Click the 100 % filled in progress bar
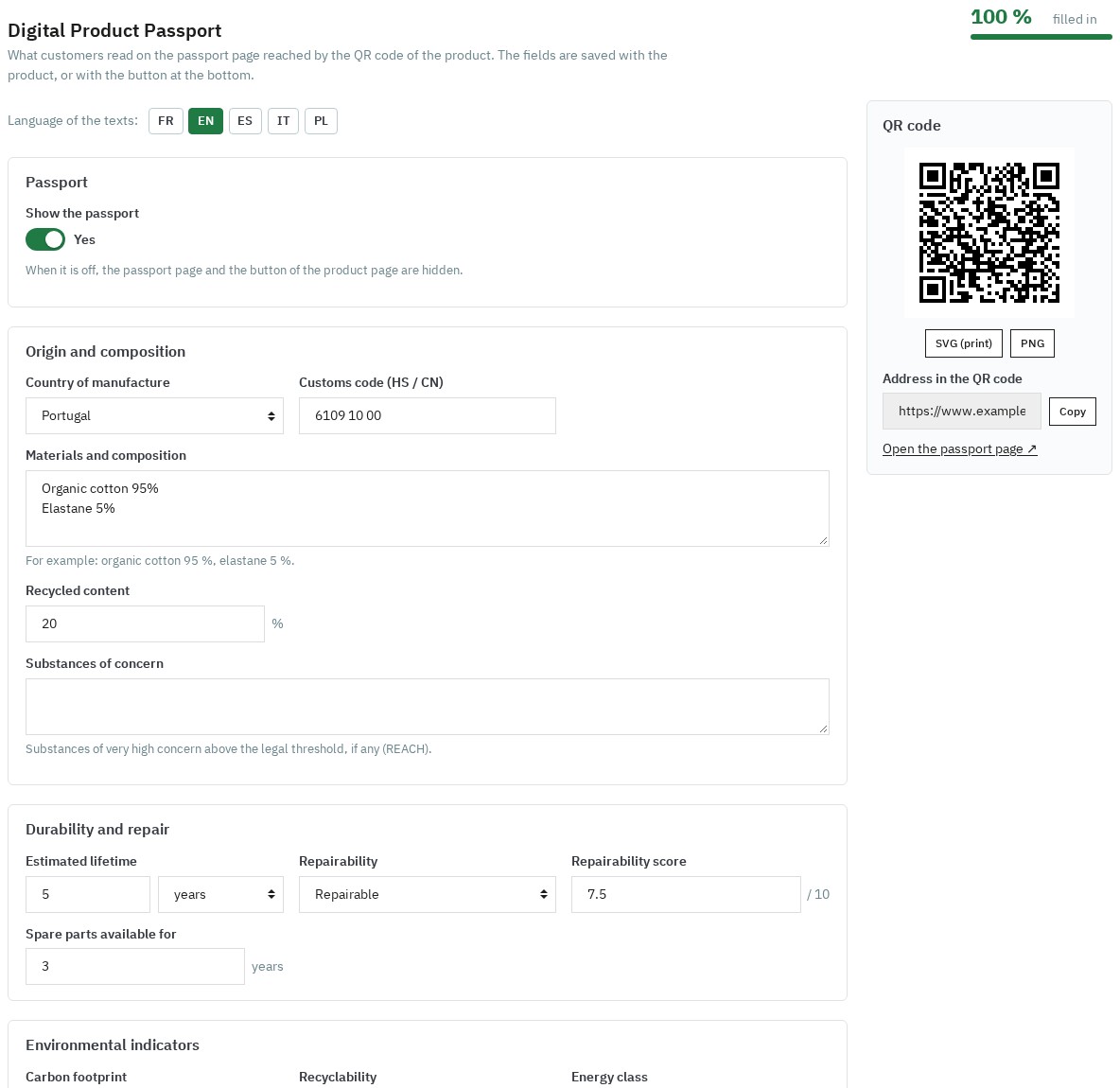The width and height of the screenshot is (1120, 1088). [1041, 37]
